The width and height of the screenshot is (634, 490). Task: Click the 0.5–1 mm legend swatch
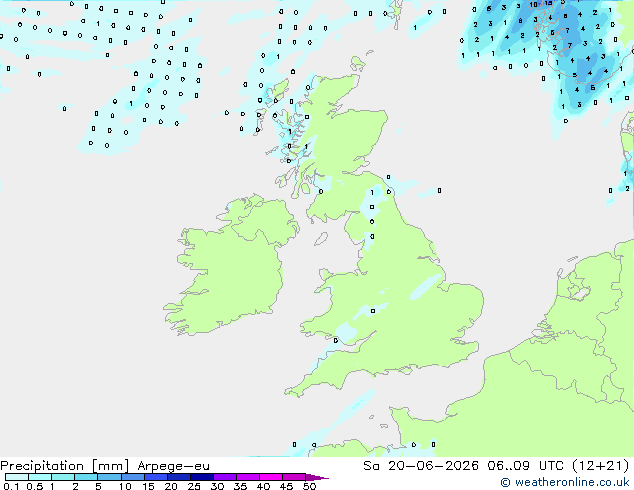(40, 477)
